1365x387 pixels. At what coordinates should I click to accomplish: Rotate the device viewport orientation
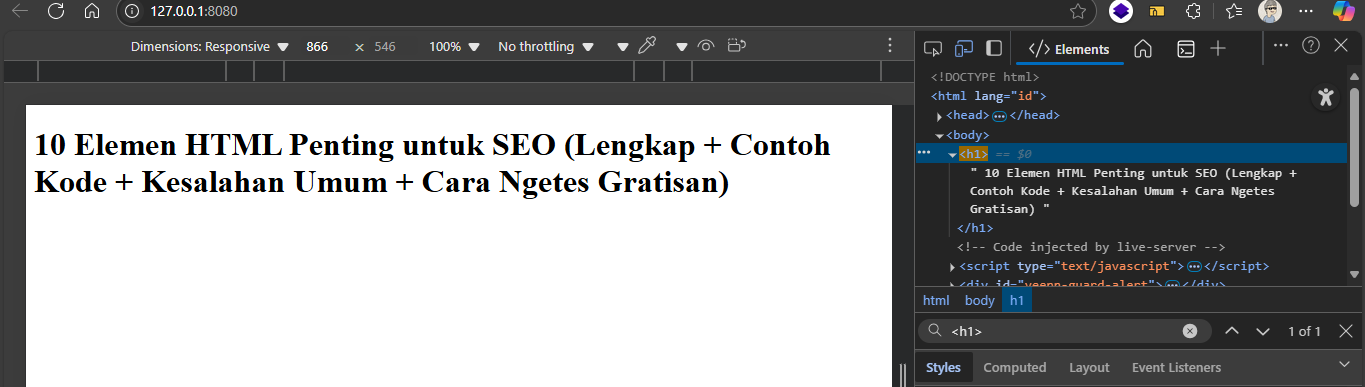(738, 46)
